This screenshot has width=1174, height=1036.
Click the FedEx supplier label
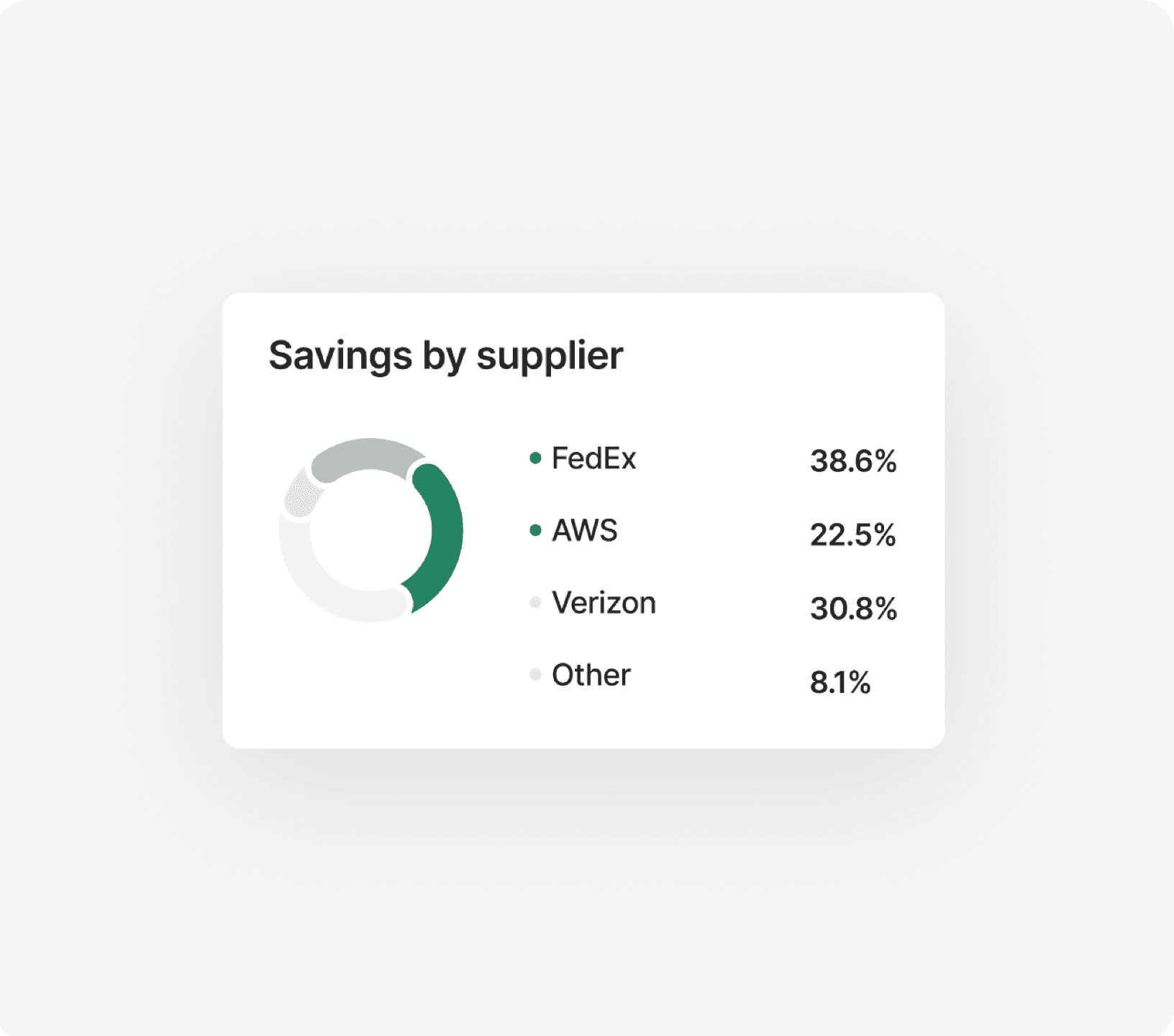point(593,458)
